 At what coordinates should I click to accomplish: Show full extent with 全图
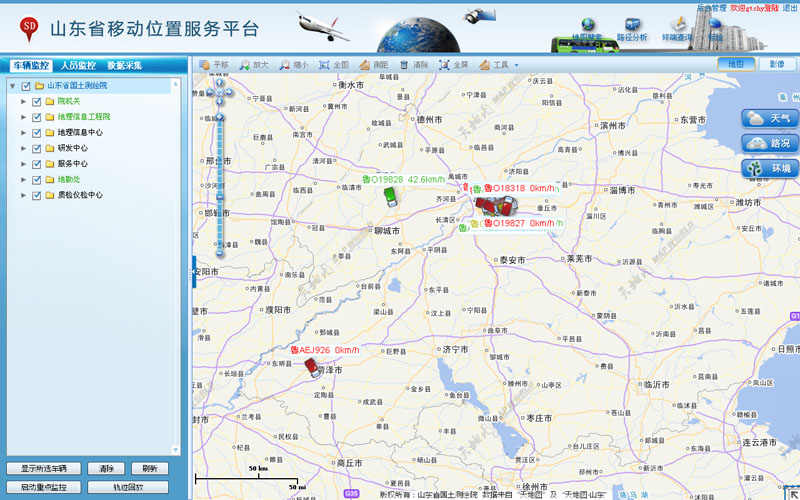[x=334, y=65]
